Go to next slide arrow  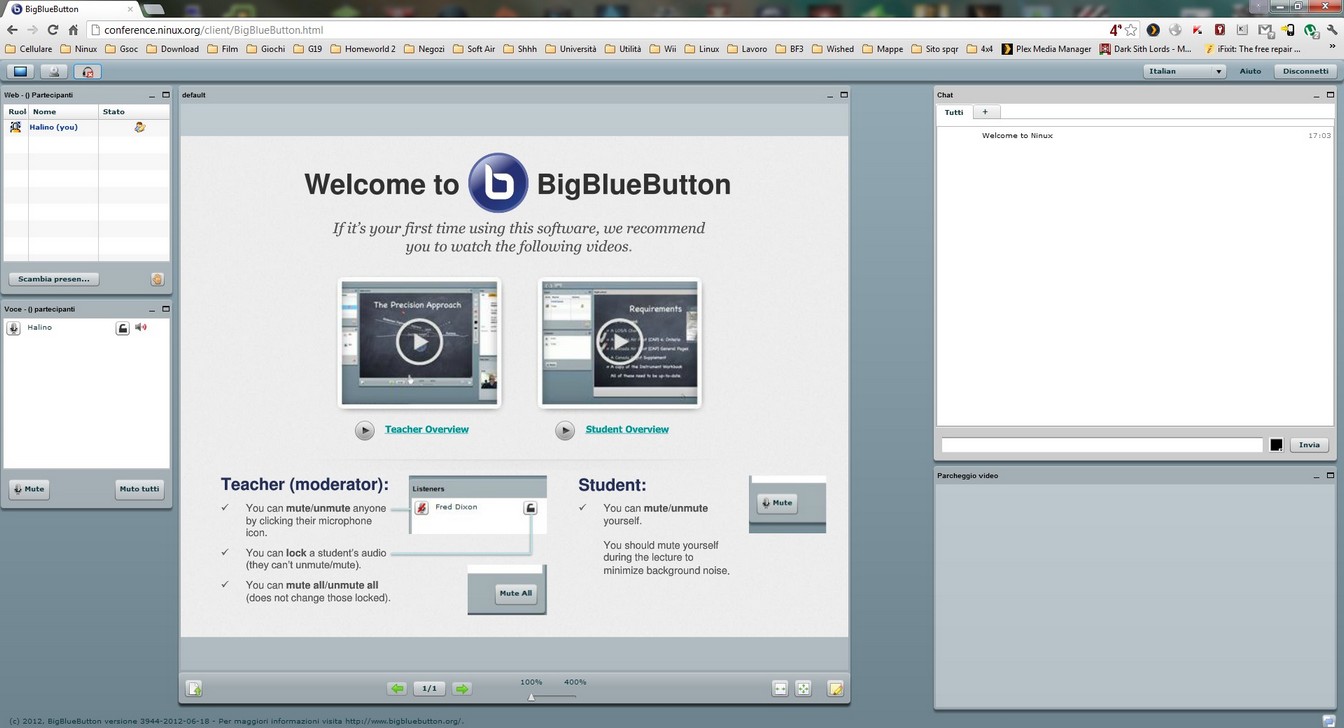[x=462, y=688]
